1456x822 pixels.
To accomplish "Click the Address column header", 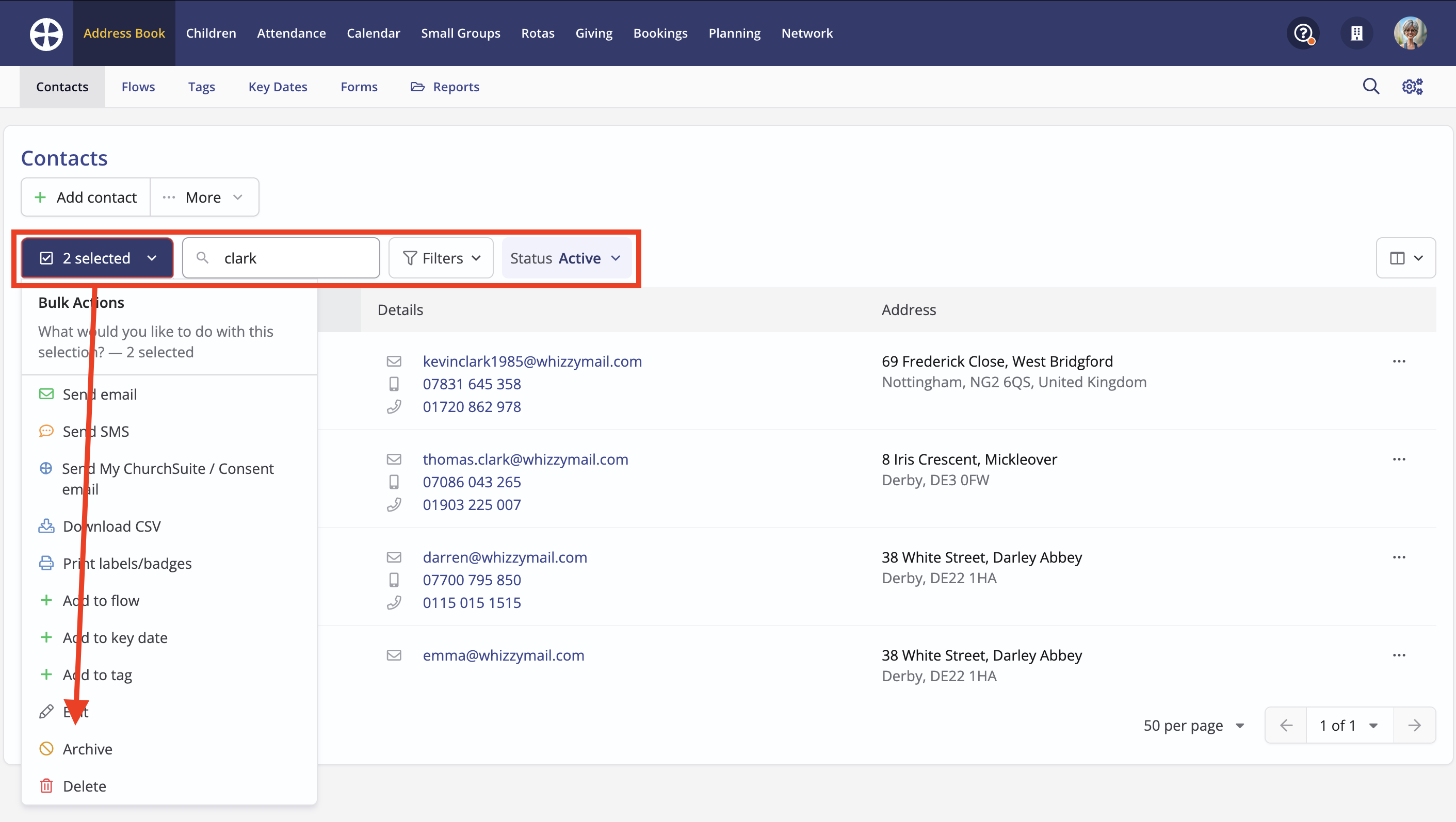I will (x=908, y=309).
